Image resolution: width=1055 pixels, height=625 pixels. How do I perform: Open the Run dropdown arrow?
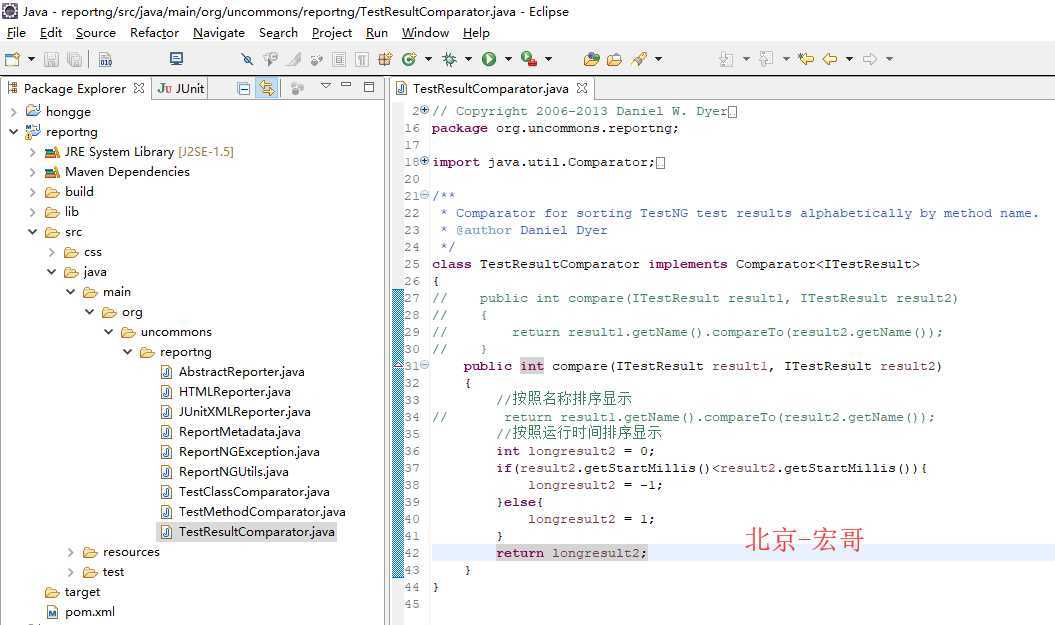[508, 59]
